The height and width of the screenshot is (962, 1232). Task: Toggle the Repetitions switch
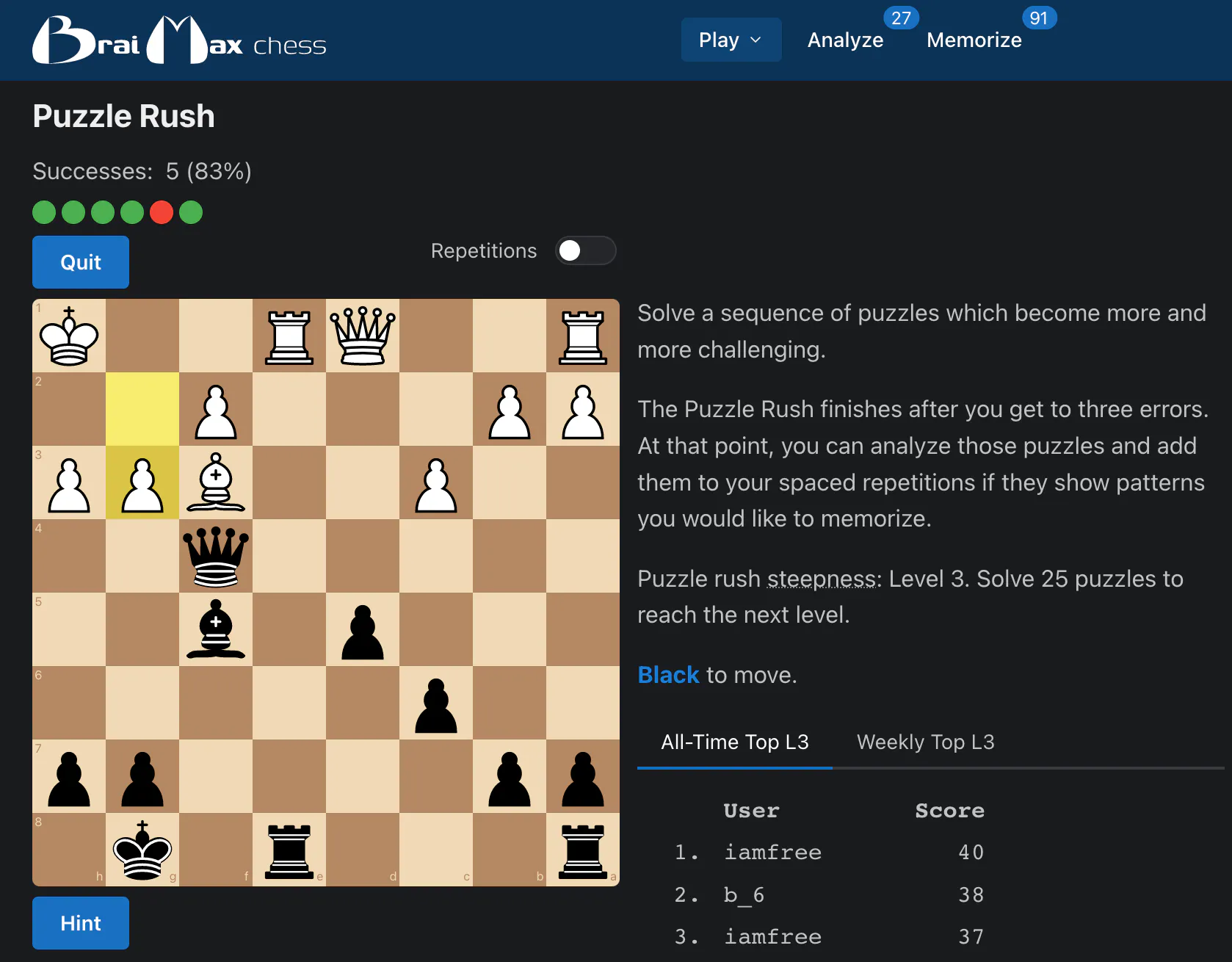585,250
